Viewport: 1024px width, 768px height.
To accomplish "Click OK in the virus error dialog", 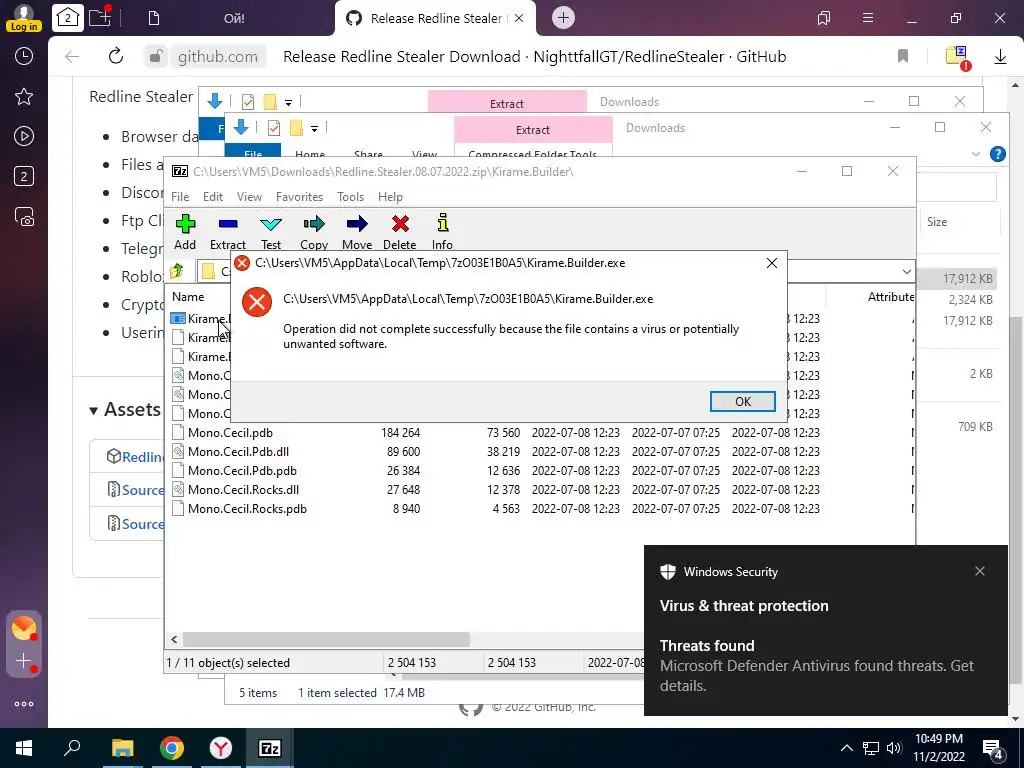I will (x=743, y=402).
